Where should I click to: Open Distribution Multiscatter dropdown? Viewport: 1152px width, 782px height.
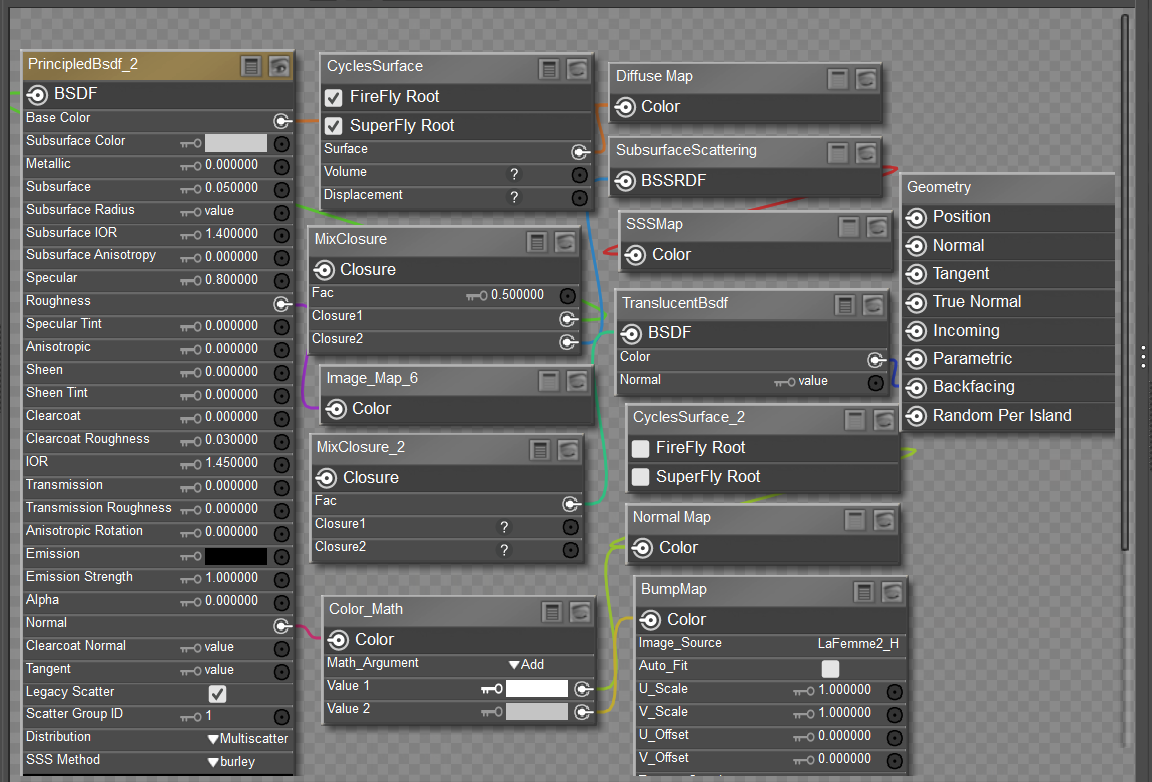pos(248,739)
